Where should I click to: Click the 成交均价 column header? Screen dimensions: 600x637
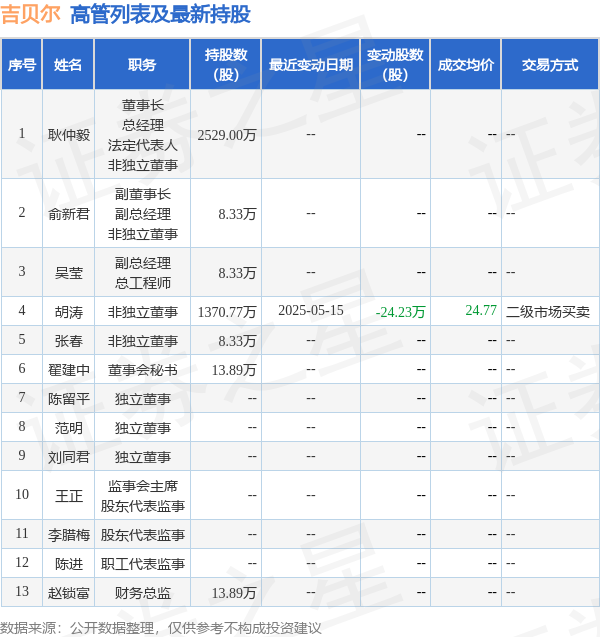pyautogui.click(x=466, y=65)
